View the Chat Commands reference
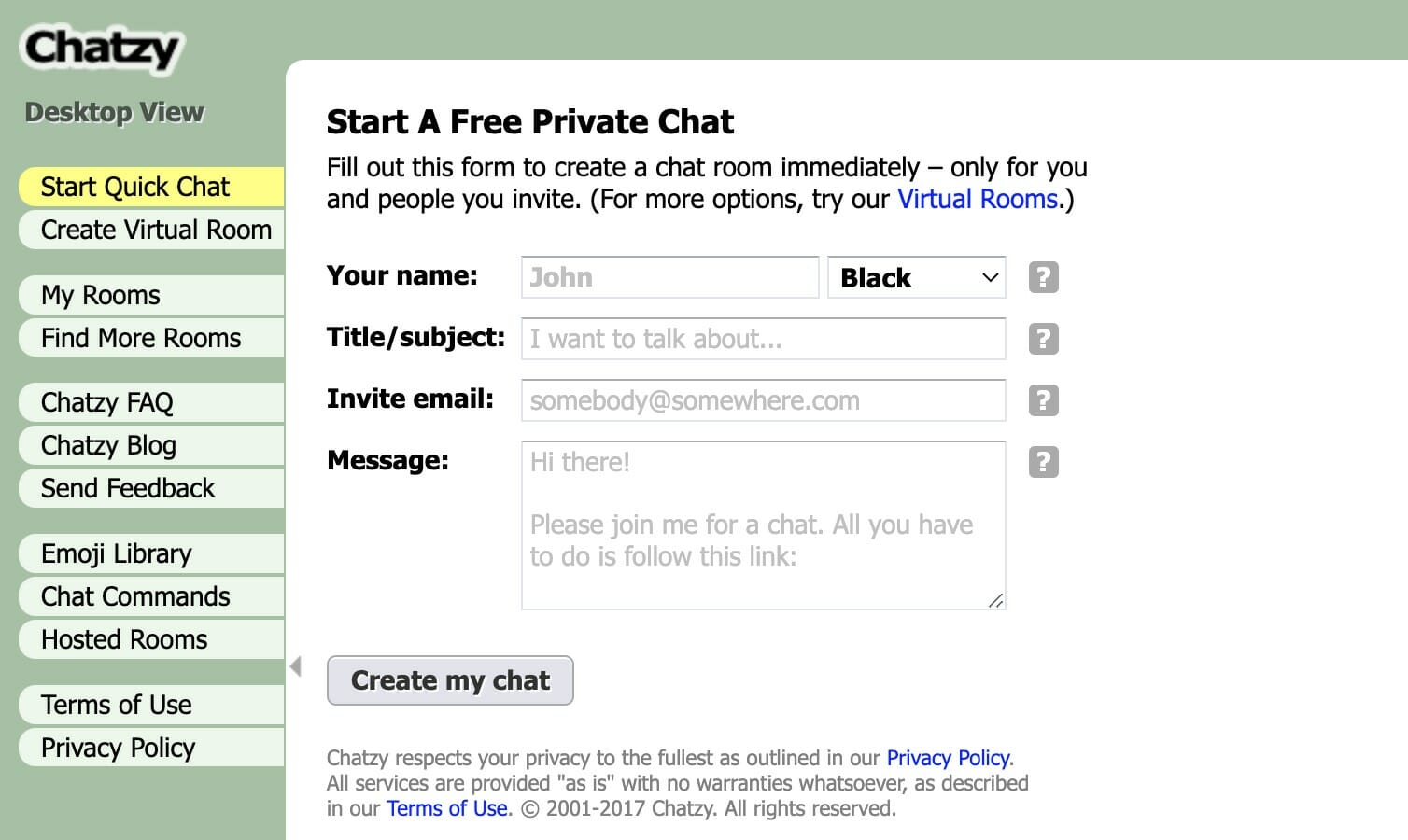Screen dimensions: 1408x840 click(135, 595)
